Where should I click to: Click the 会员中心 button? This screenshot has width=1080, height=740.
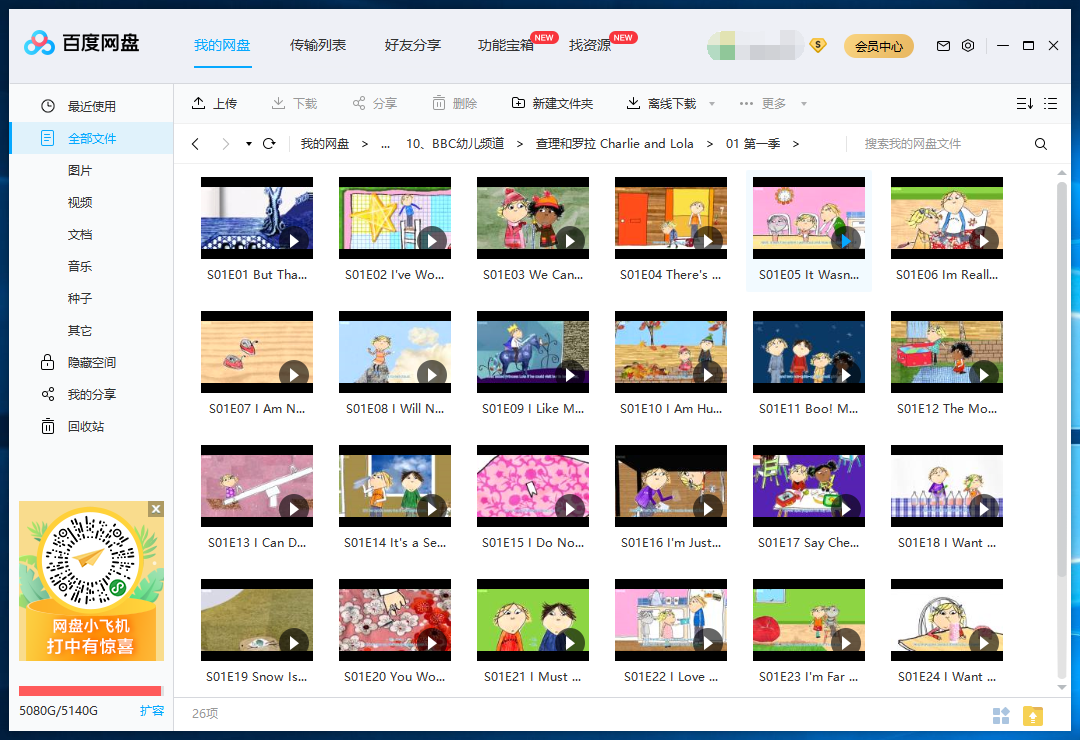coord(879,46)
